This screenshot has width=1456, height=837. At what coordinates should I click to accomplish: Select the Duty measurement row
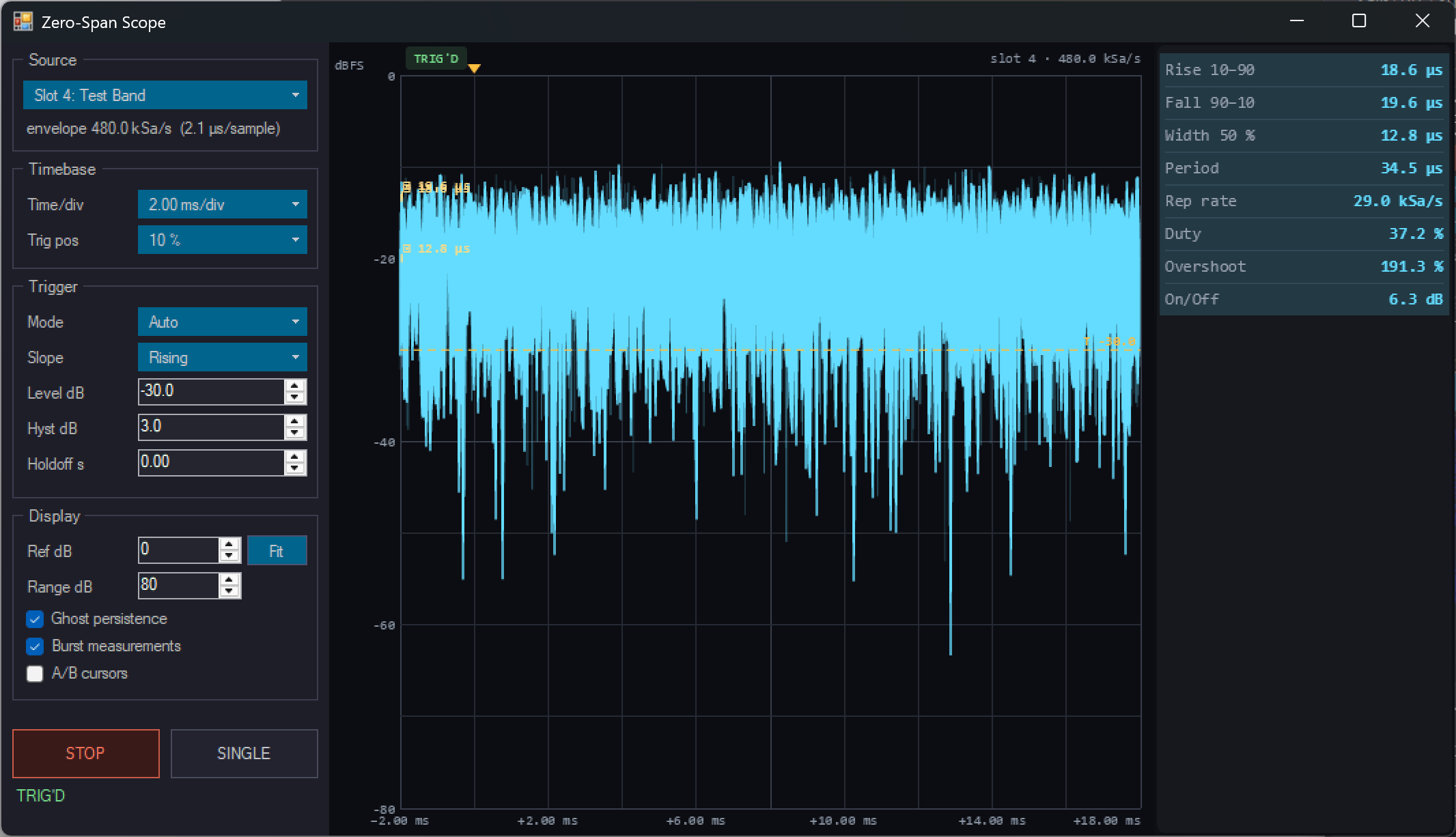(1304, 233)
